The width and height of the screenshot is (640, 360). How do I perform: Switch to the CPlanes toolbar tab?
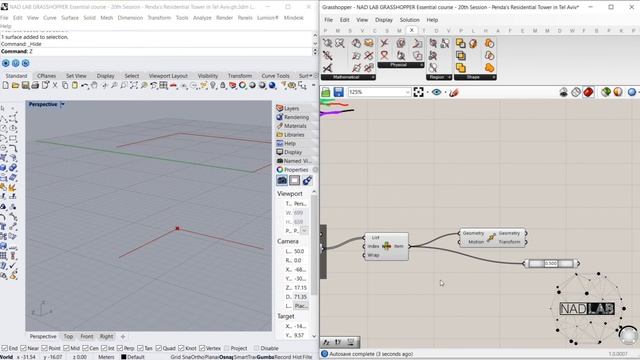click(x=47, y=76)
